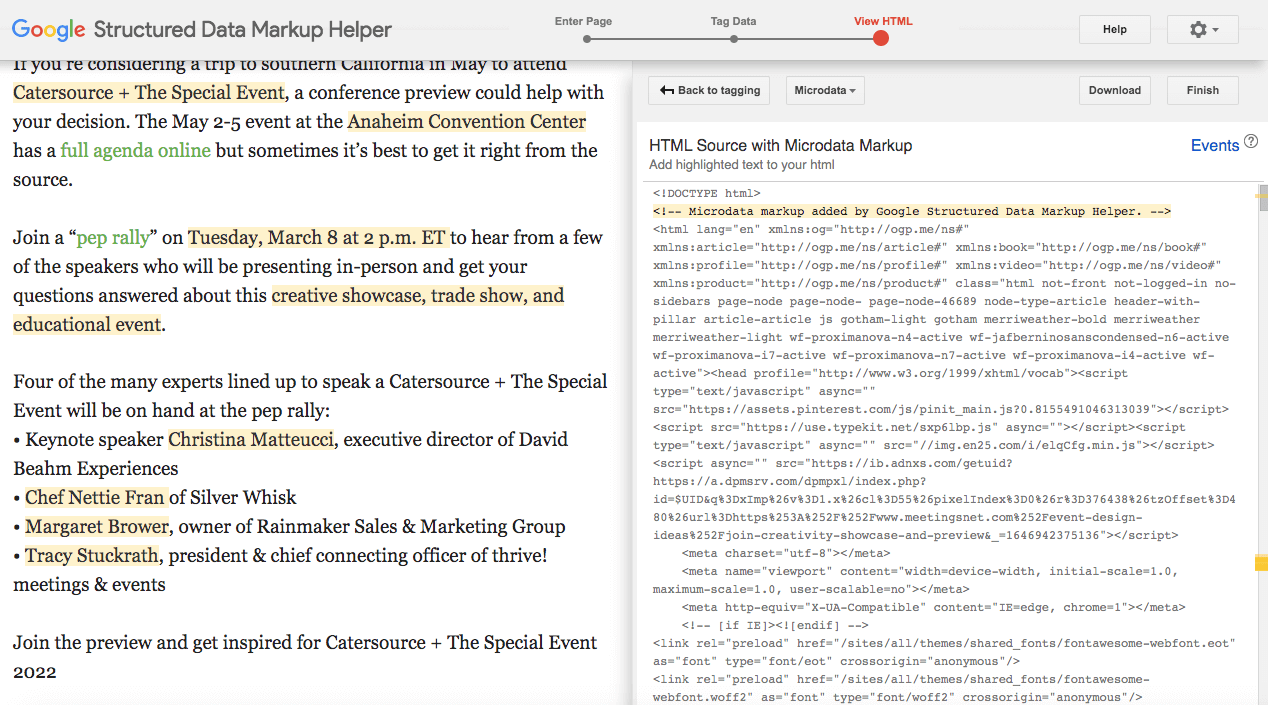
Task: Click the Finish button
Action: click(x=1202, y=90)
